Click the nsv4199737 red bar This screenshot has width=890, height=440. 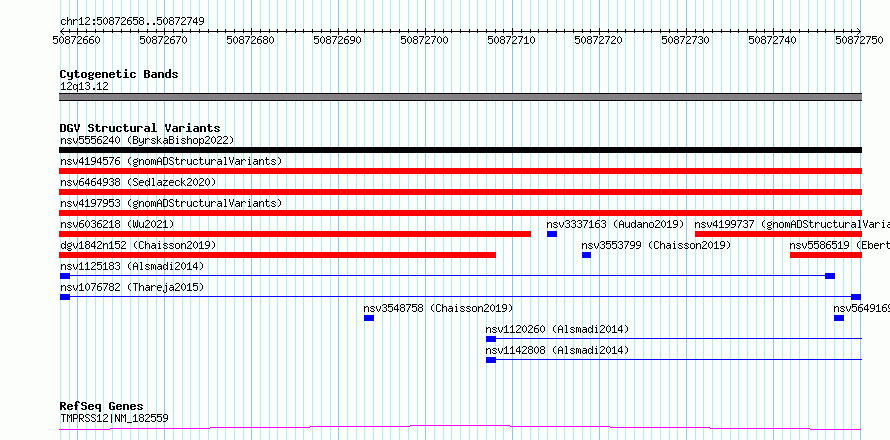[778, 234]
